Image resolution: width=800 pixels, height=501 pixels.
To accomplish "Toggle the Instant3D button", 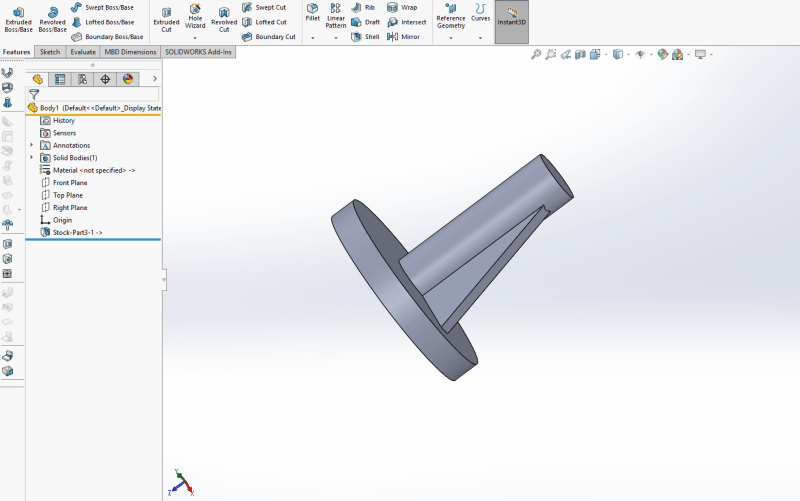I will 512,22.
